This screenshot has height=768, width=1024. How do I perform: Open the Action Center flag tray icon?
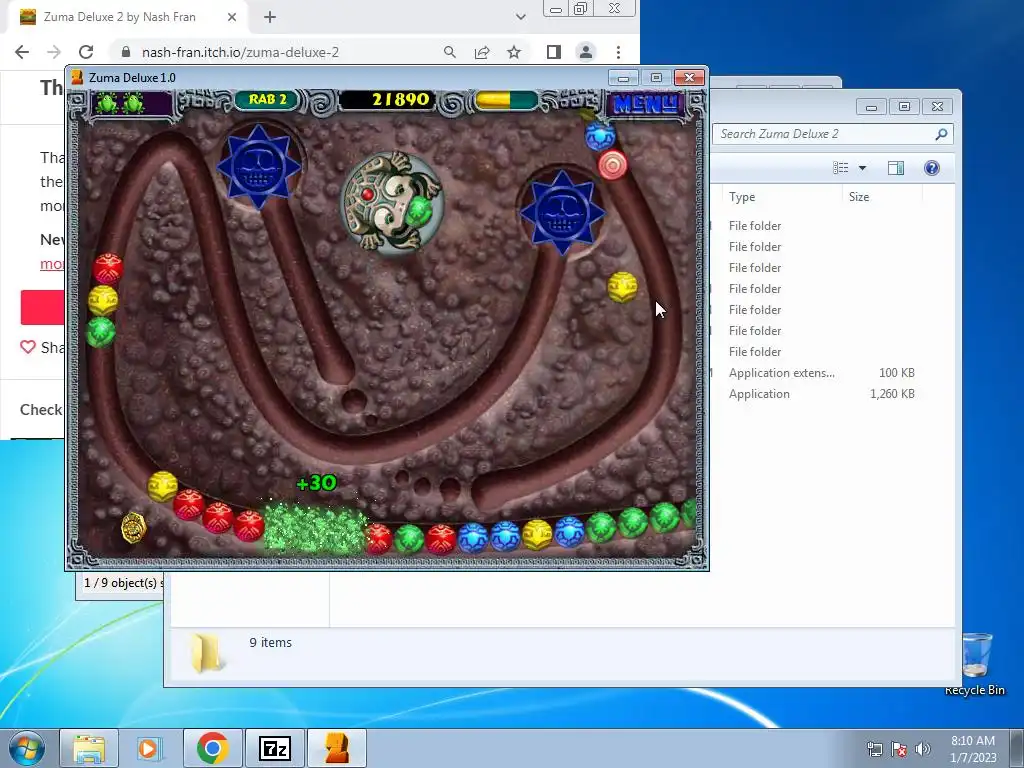pyautogui.click(x=899, y=748)
